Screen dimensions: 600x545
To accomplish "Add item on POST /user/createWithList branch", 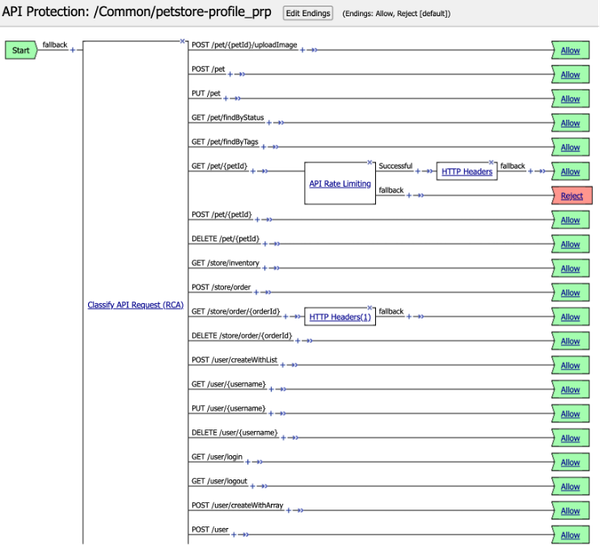I will pos(282,365).
